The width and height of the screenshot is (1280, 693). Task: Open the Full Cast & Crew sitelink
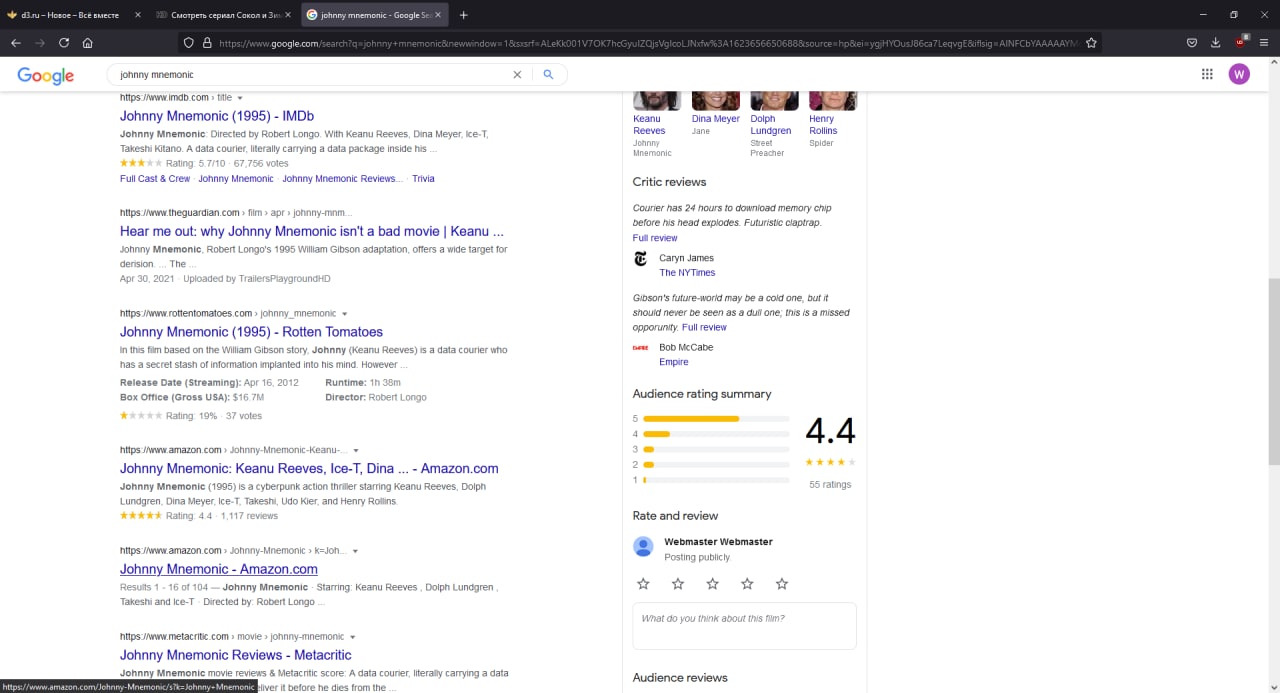[155, 179]
